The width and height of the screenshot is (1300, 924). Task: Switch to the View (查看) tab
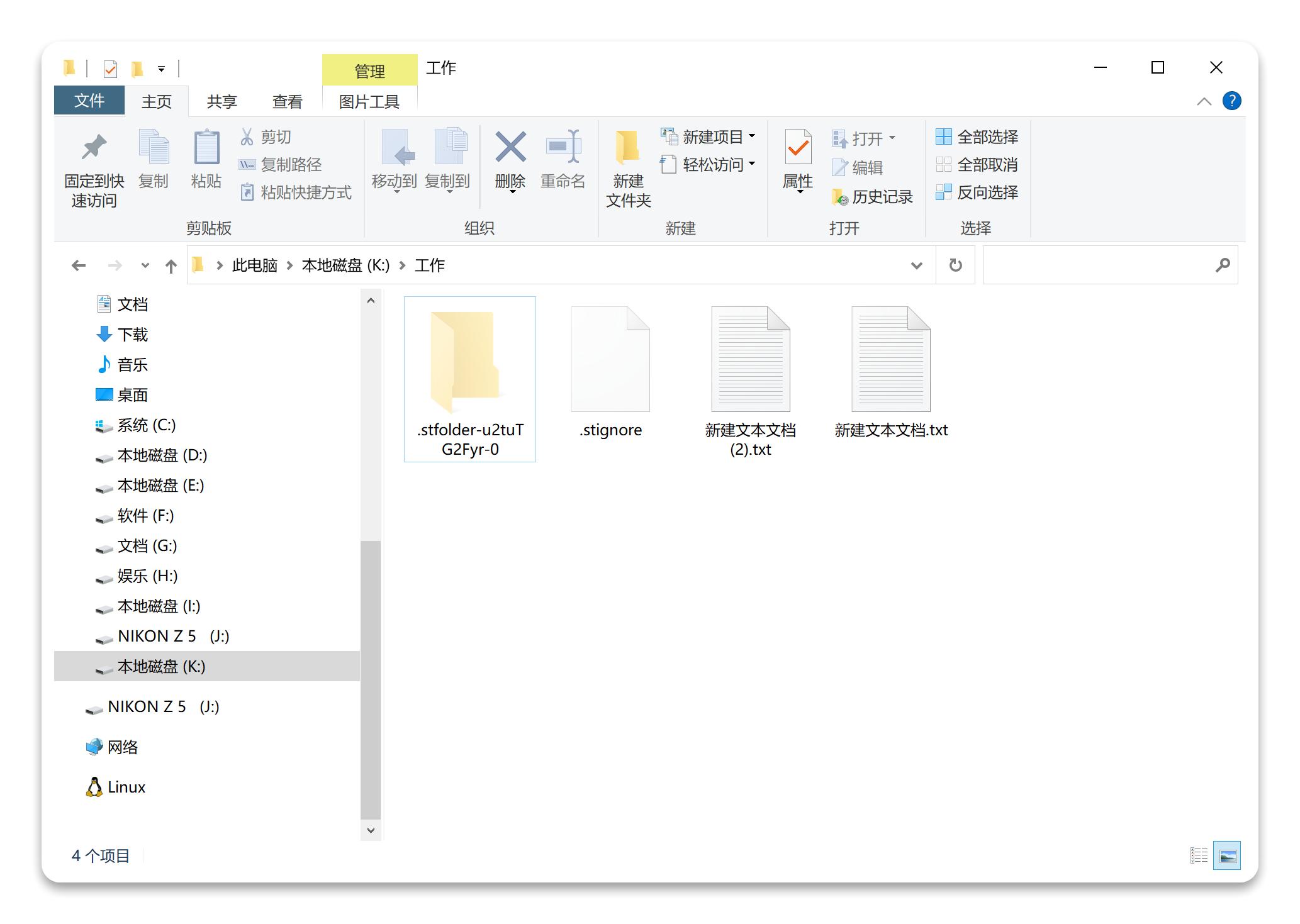(x=288, y=101)
